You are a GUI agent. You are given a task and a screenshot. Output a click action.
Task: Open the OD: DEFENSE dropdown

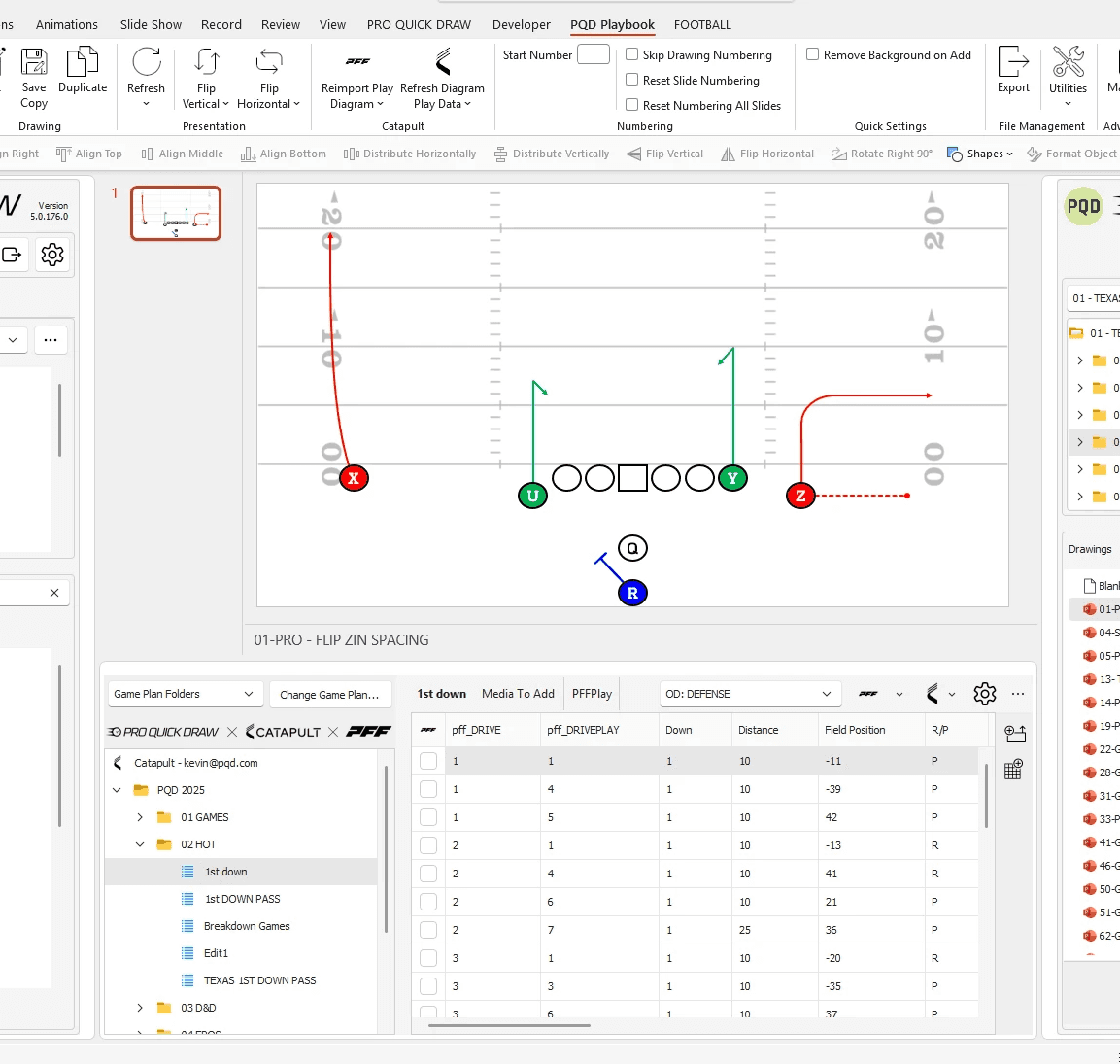pos(750,694)
